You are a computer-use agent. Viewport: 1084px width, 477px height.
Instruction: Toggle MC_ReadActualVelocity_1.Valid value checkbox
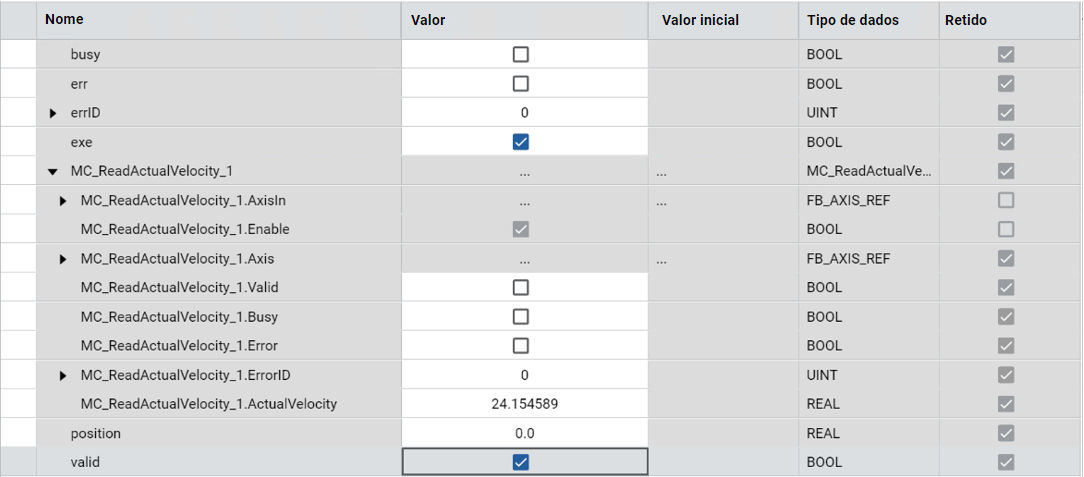[520, 287]
